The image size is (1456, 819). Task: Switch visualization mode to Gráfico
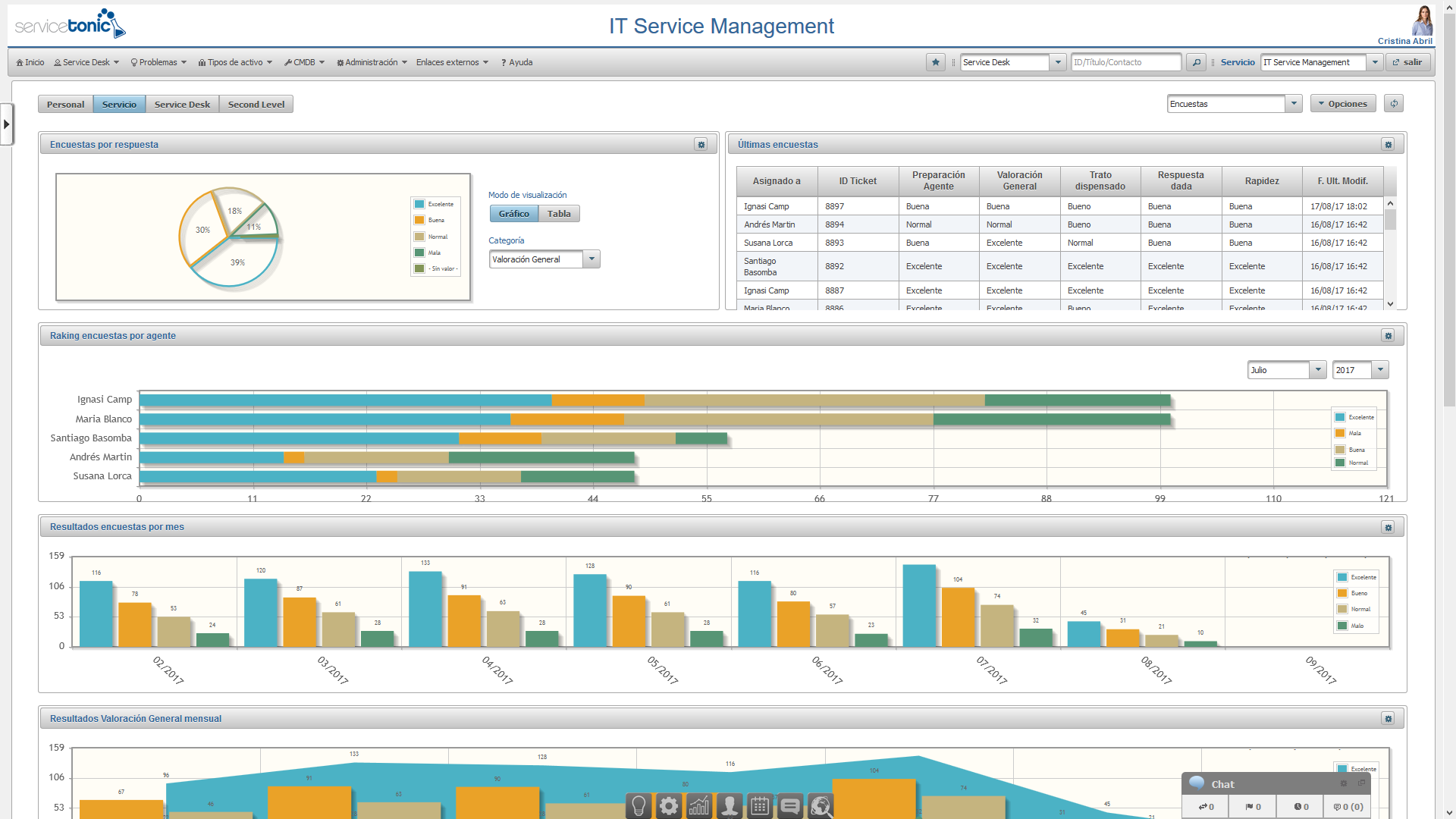[x=513, y=214]
